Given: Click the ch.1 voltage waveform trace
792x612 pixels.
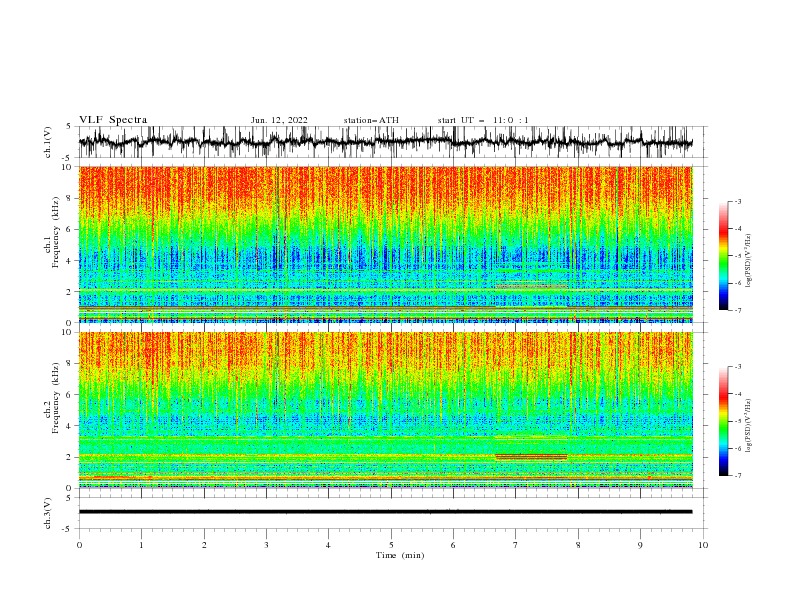Looking at the screenshot, I should tap(385, 142).
